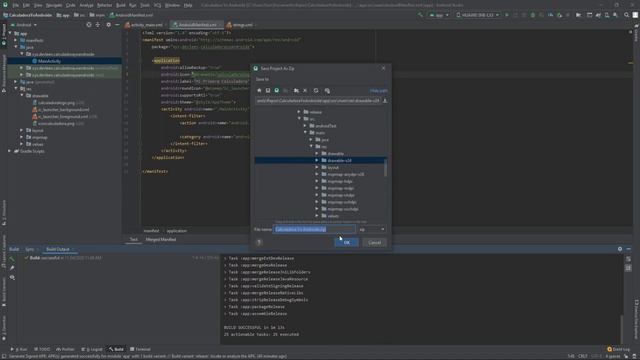
Task: Select the drawable folder in dialog tree
Action: coord(335,153)
